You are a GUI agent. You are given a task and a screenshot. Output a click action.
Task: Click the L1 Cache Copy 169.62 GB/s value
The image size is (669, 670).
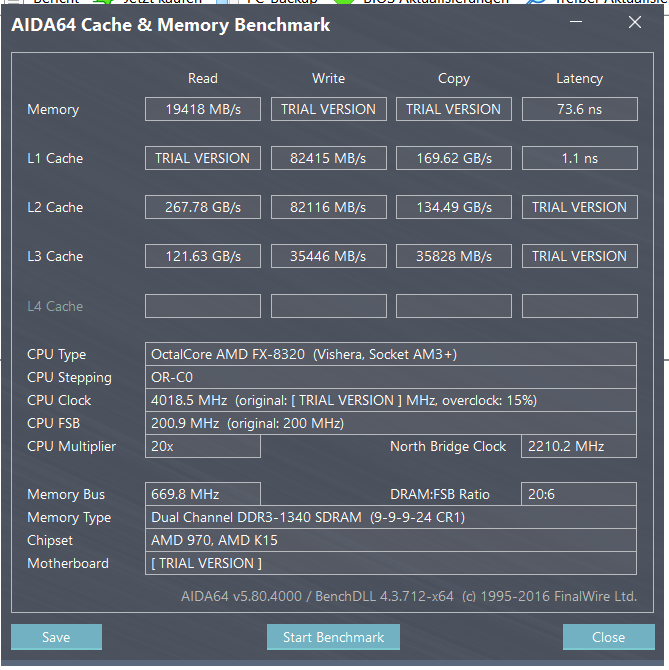tap(454, 158)
